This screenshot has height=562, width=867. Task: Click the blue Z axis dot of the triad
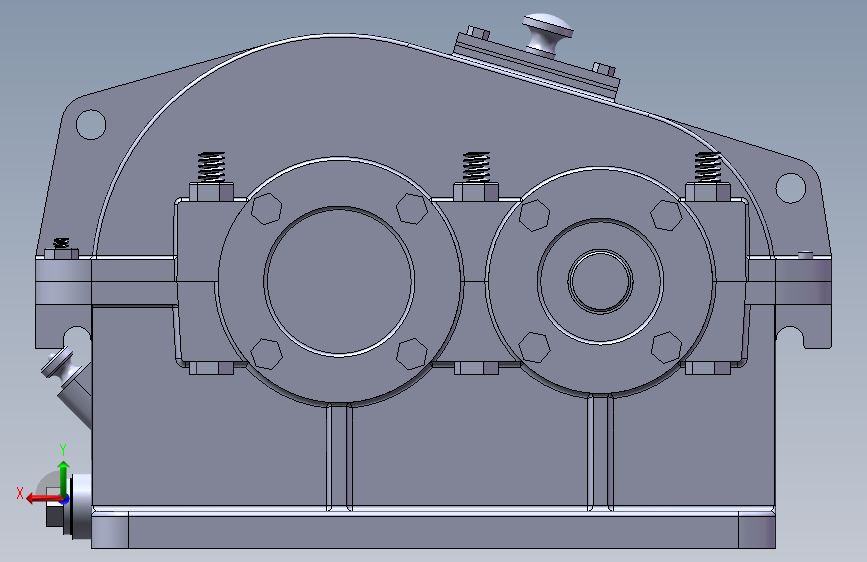(x=65, y=500)
